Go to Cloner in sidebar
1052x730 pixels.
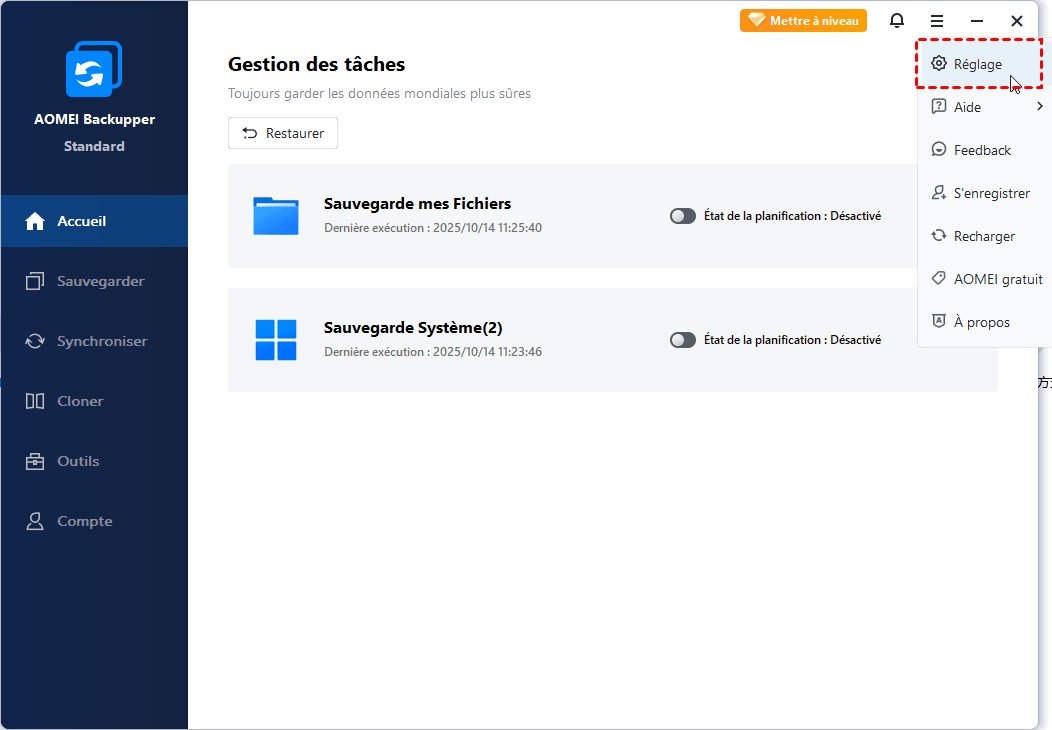tap(94, 401)
